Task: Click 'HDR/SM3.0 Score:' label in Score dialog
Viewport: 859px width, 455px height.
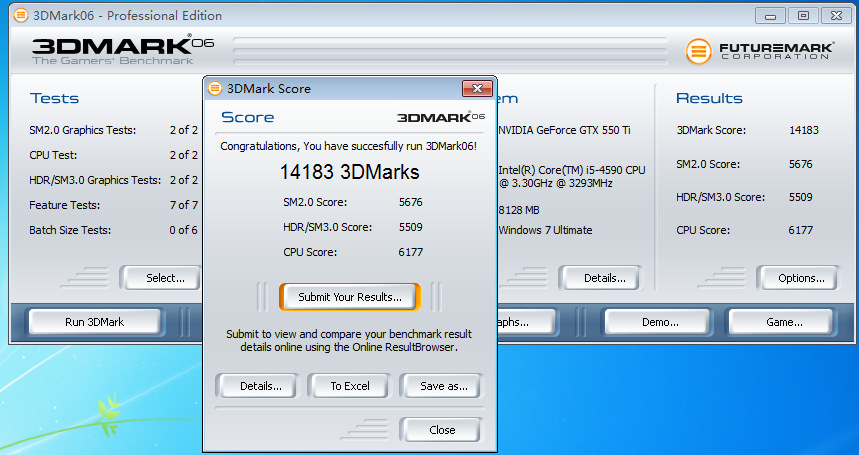Action: (328, 227)
